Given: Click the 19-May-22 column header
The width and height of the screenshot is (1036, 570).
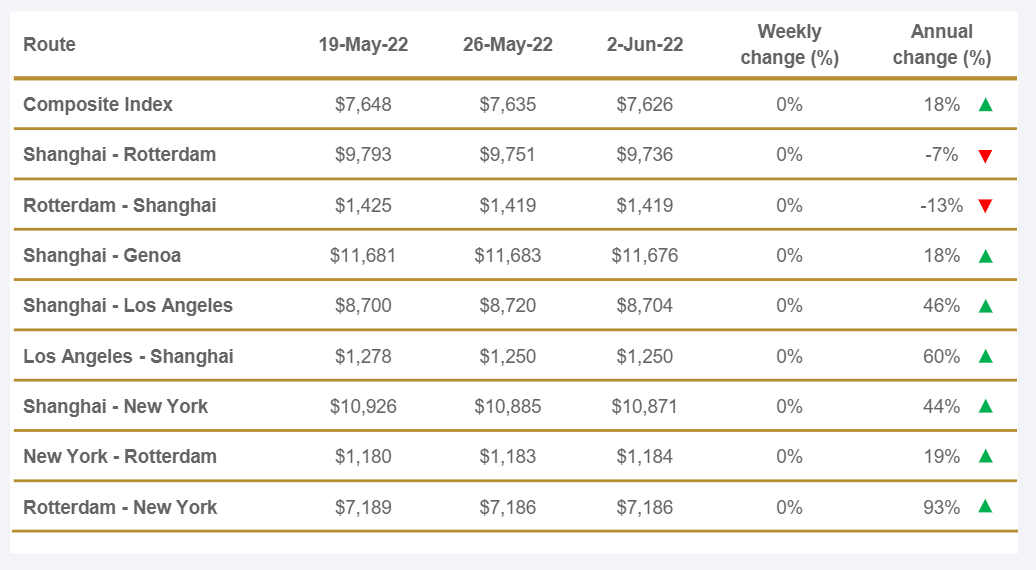Looking at the screenshot, I should point(363,44).
